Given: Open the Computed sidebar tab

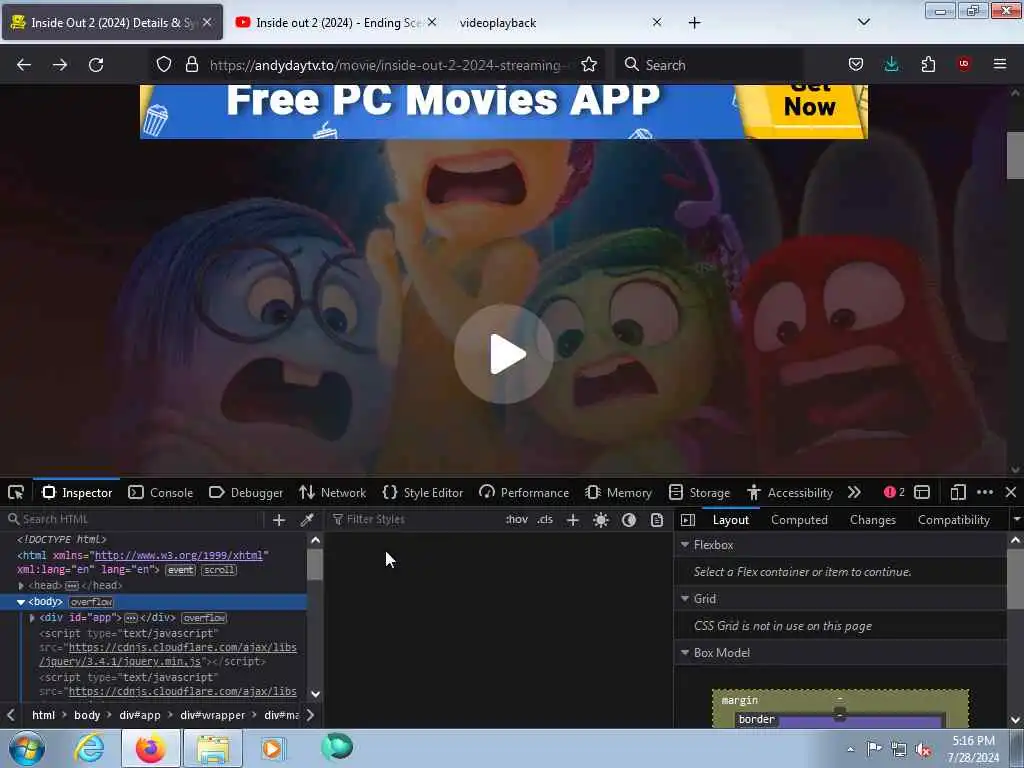Looking at the screenshot, I should tap(799, 520).
